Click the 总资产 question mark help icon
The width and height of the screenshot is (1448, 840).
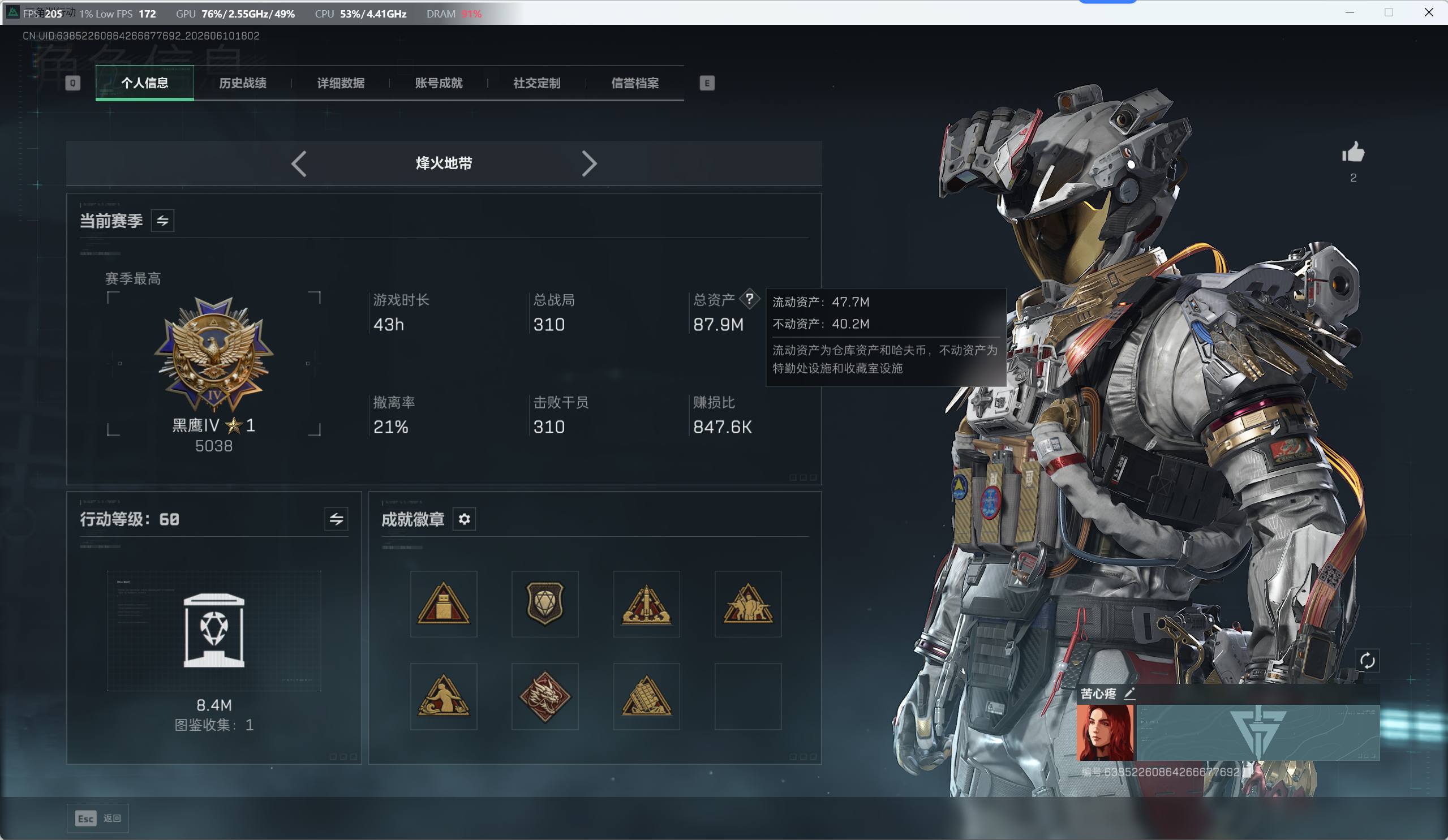(x=749, y=298)
